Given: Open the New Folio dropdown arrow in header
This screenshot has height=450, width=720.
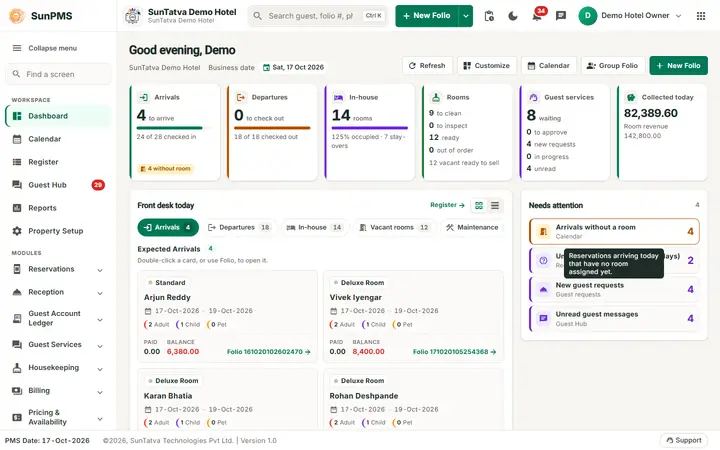Looking at the screenshot, I should (x=466, y=16).
